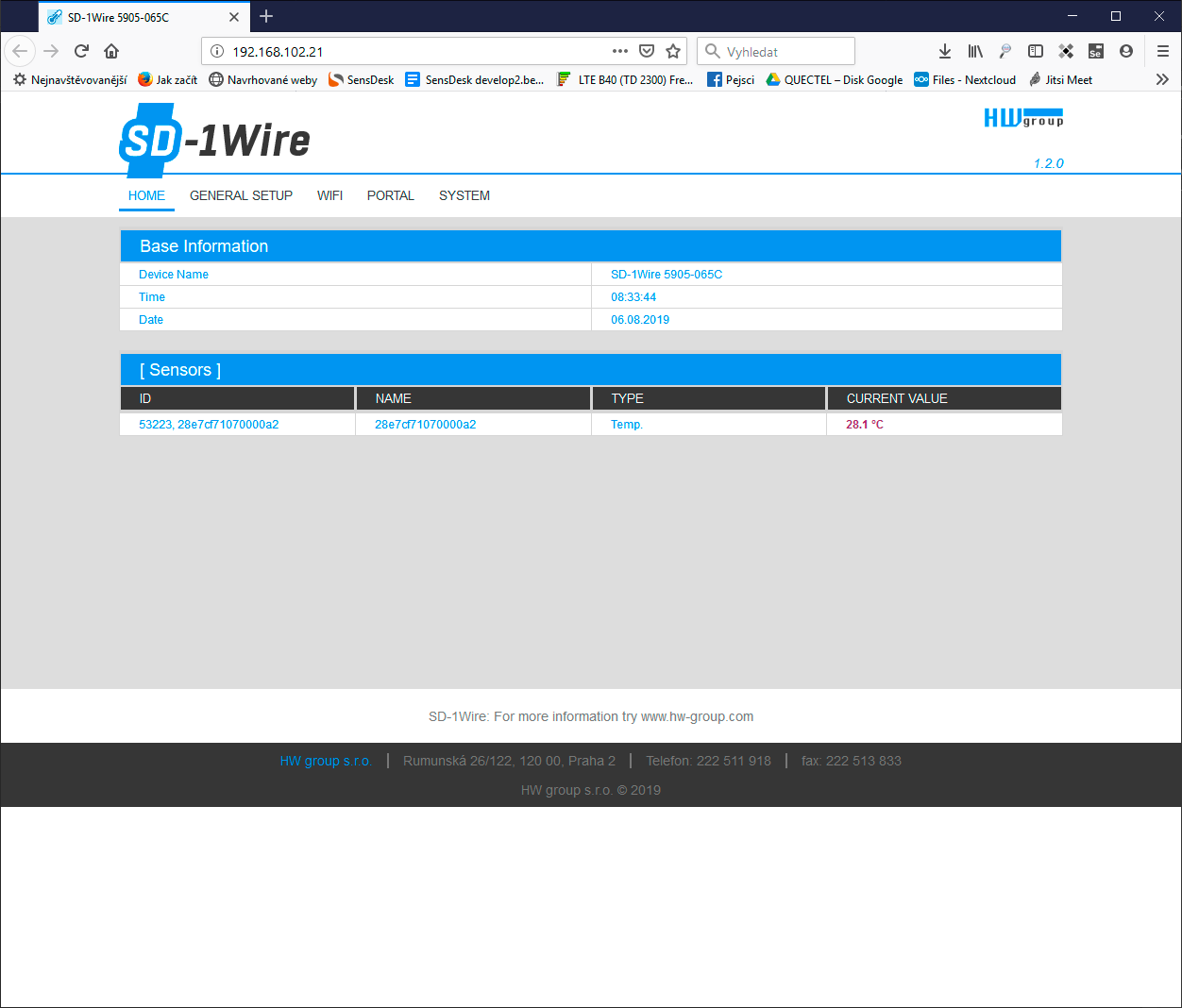Click the Vyhledat search field

coord(776,51)
